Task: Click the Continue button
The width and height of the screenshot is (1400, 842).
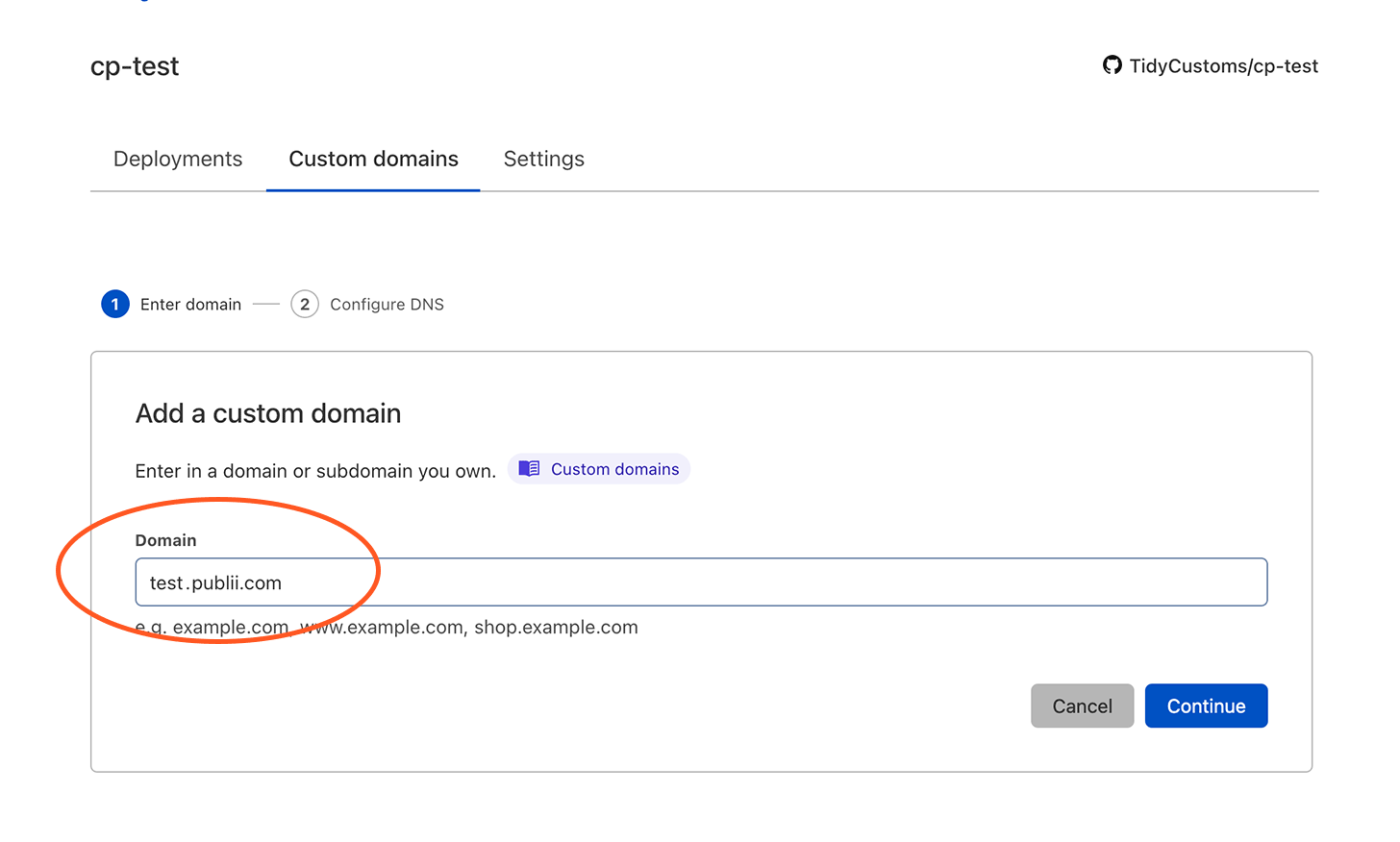Action: coord(1206,706)
